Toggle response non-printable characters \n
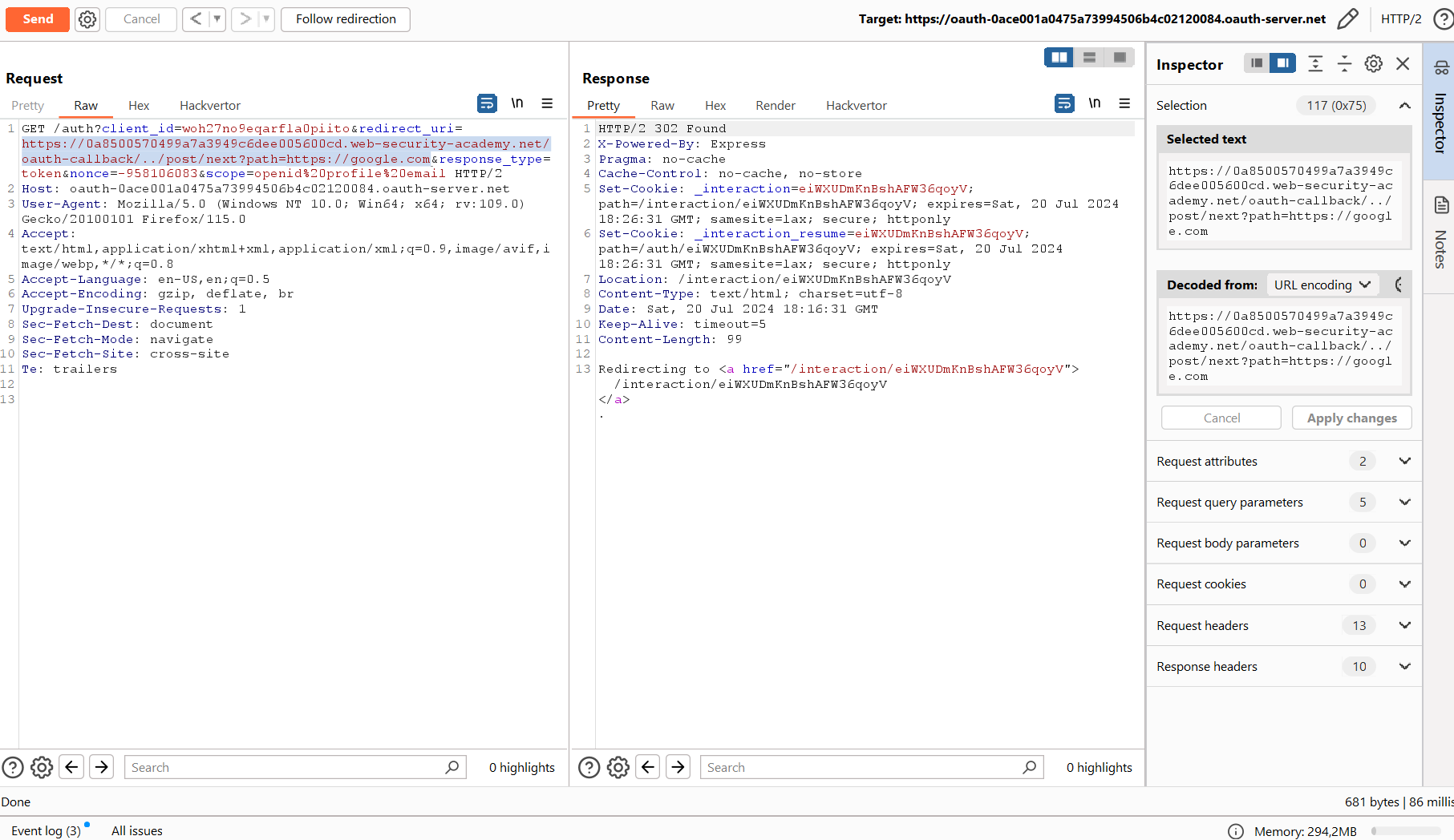The width and height of the screenshot is (1454, 840). (x=1095, y=103)
